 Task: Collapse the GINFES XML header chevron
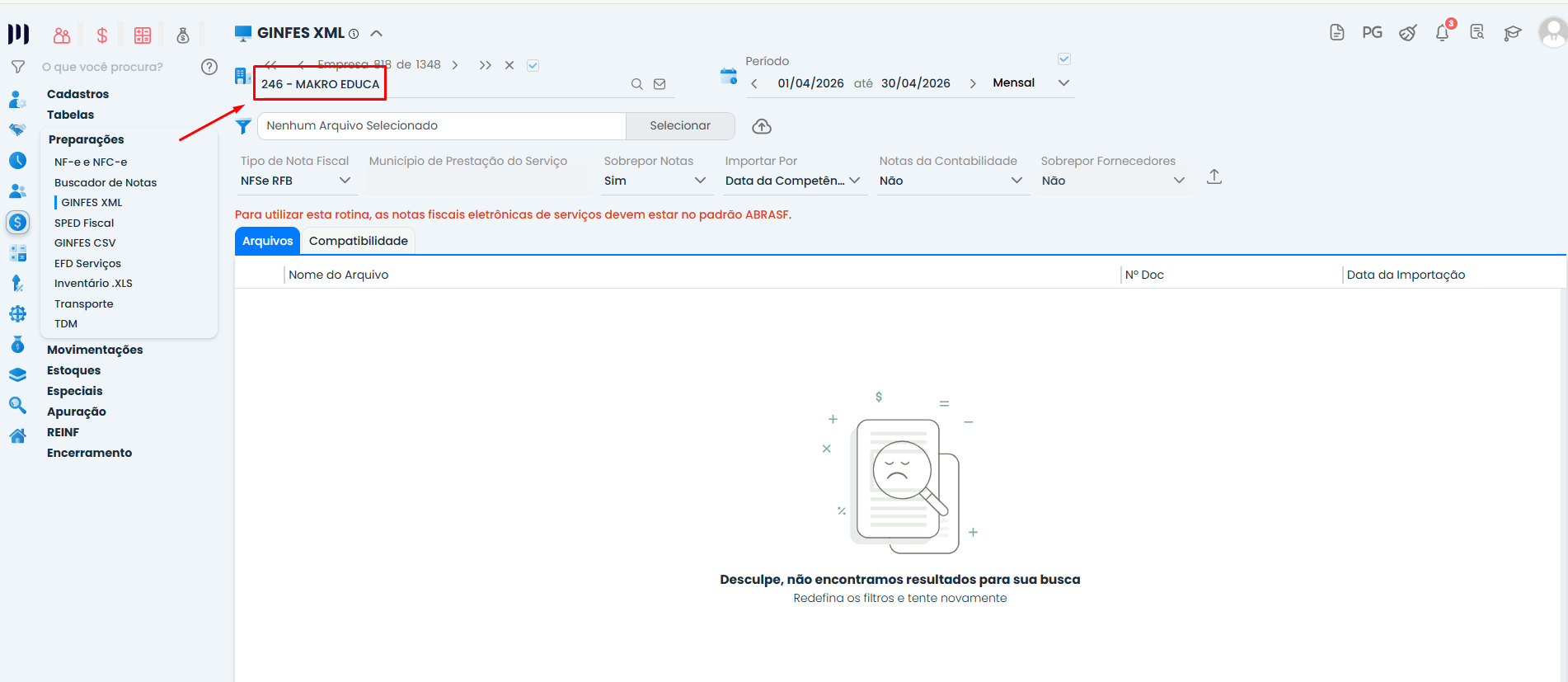coord(377,34)
